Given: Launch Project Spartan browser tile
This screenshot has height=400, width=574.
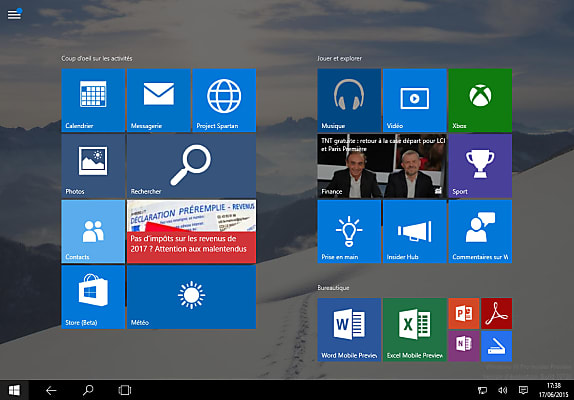Looking at the screenshot, I should coord(224,100).
